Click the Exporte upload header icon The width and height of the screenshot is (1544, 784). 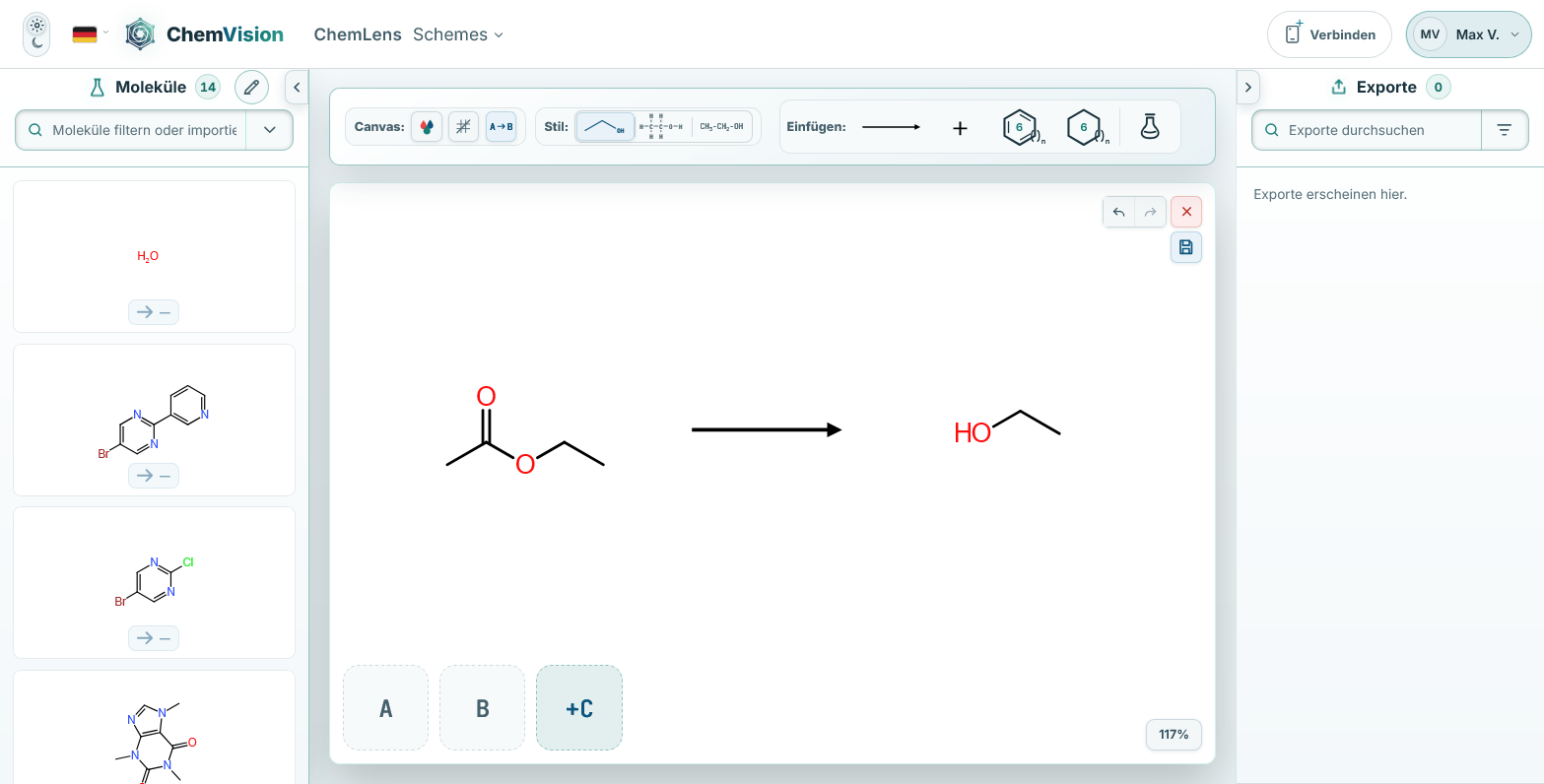click(1338, 87)
